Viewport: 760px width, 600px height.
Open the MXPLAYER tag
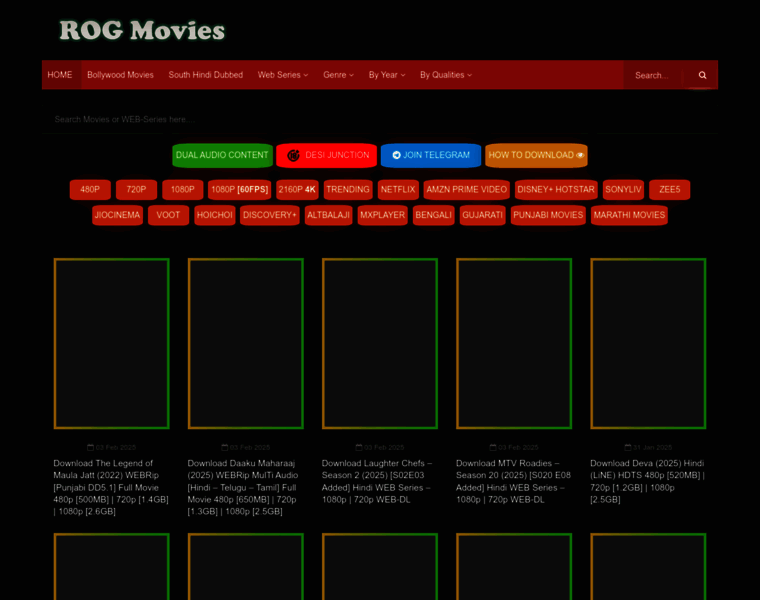click(x=382, y=215)
